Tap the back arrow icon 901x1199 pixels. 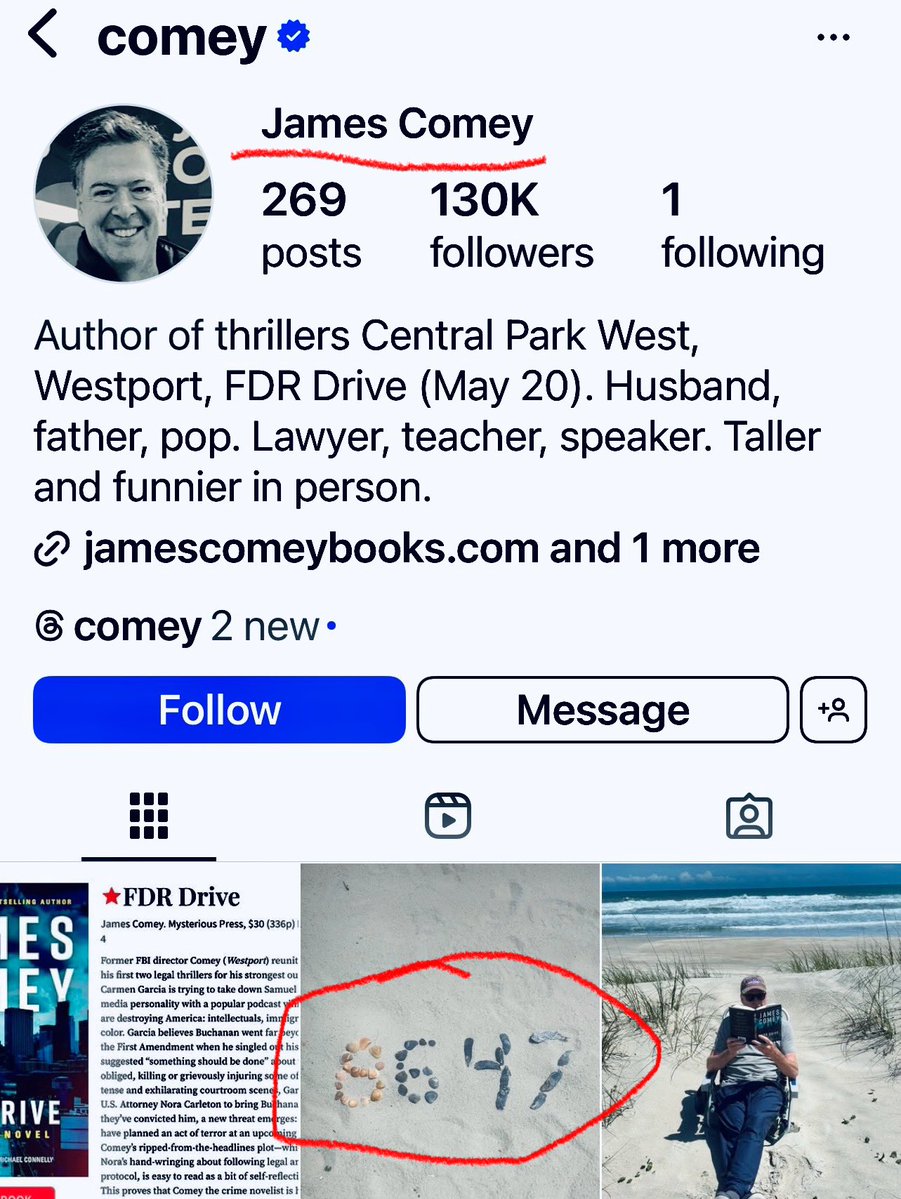(x=42, y=35)
